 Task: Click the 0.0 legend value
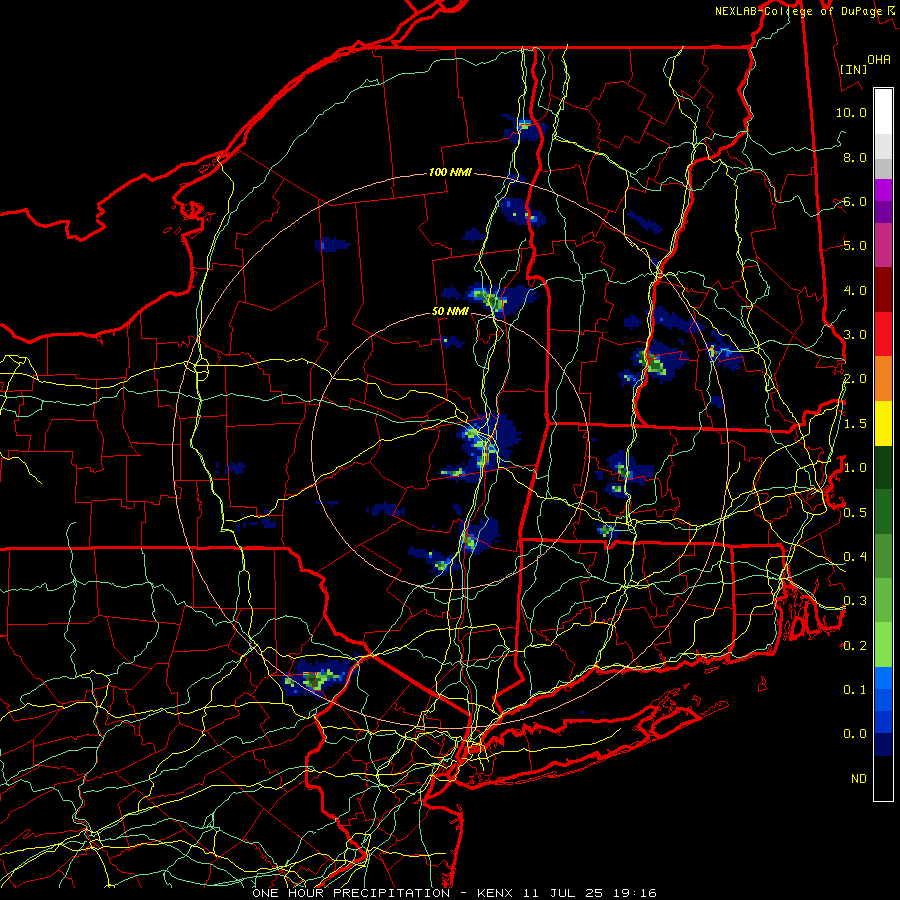pos(855,734)
